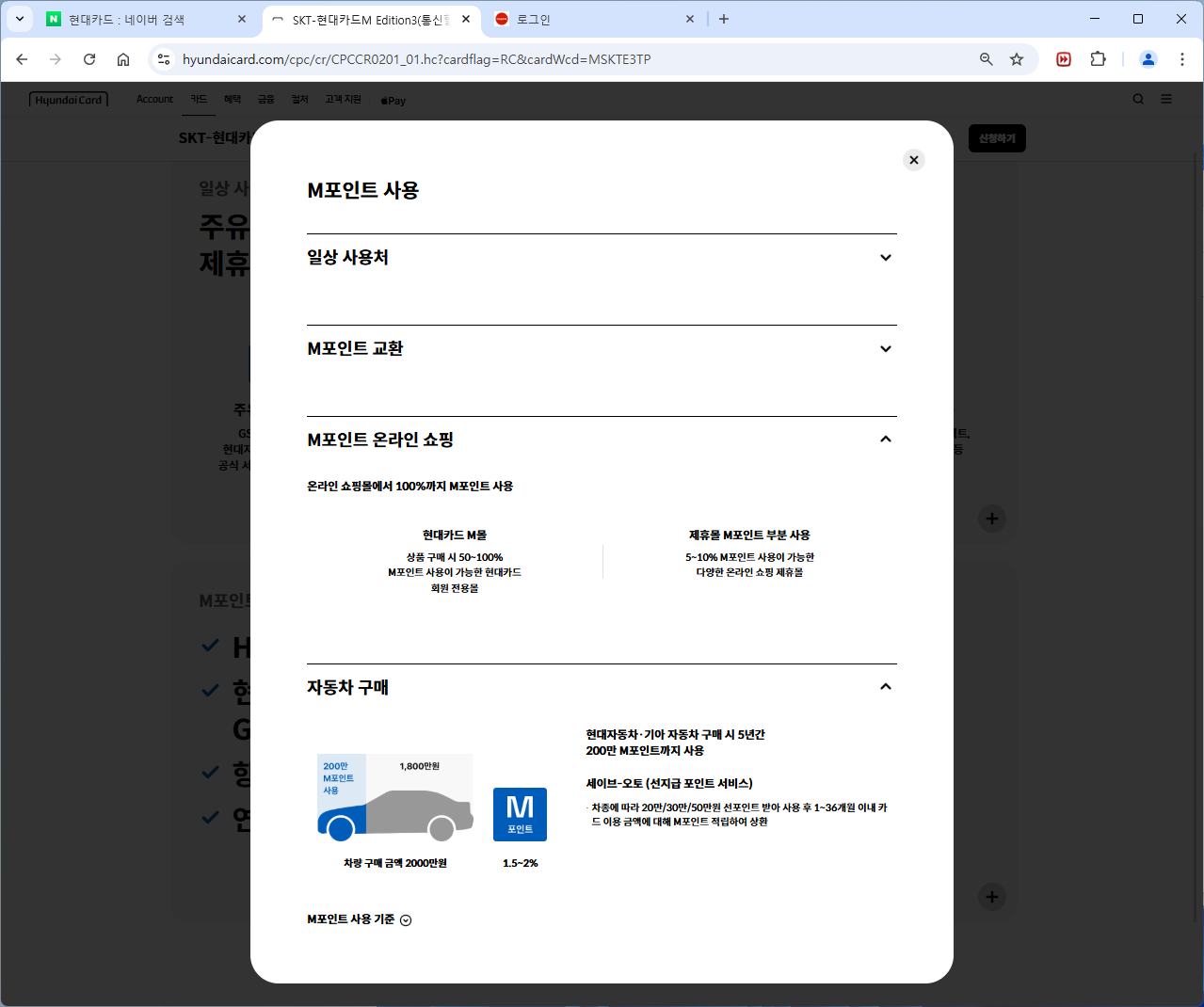
Task: Open the Extensions puzzle menu
Action: [x=1098, y=59]
